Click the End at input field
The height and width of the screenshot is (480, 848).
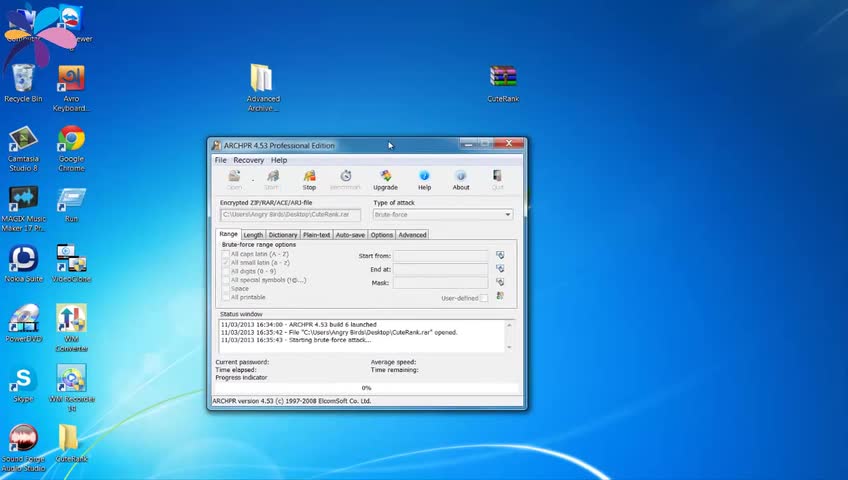click(441, 269)
